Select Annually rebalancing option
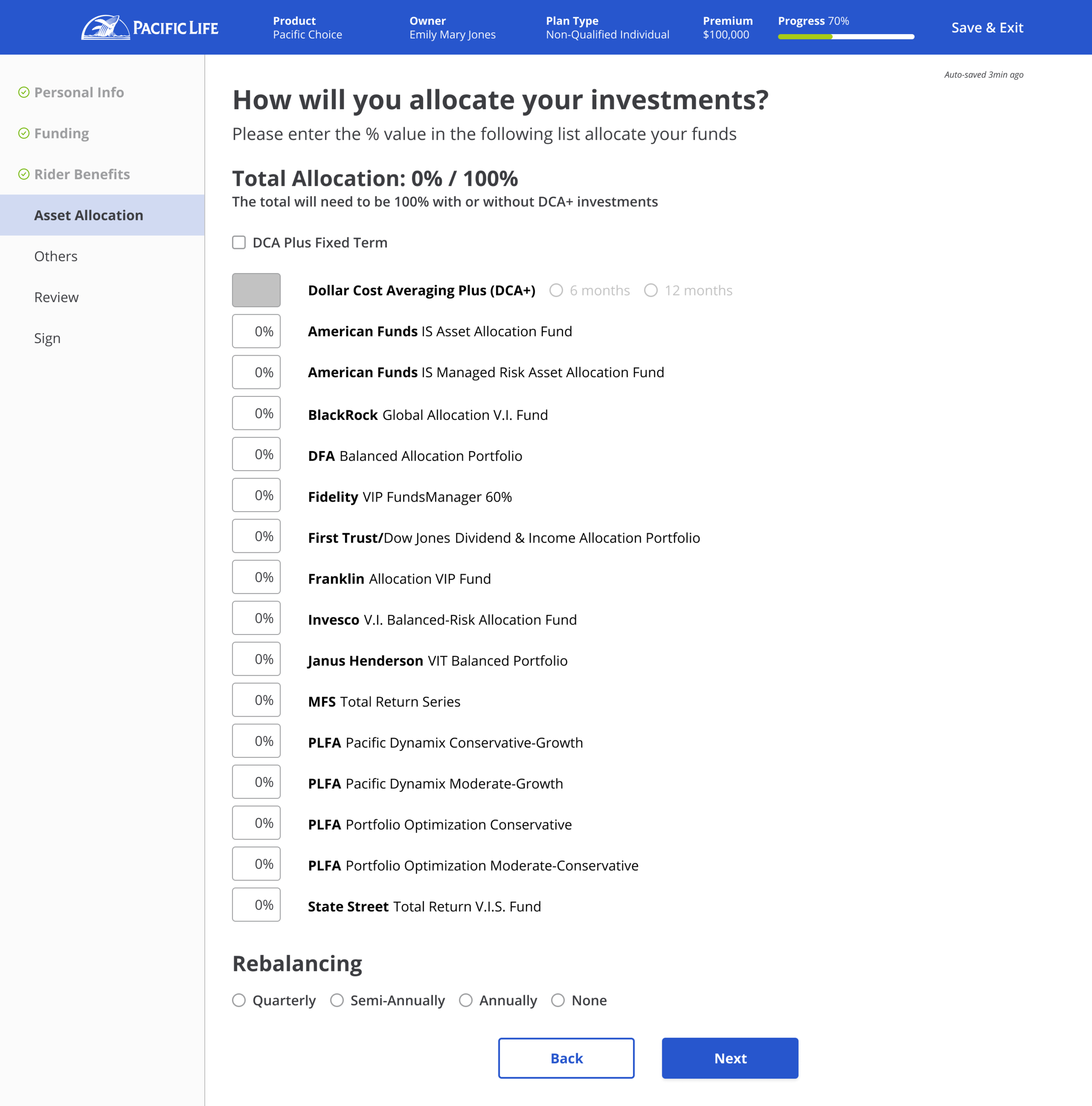This screenshot has height=1106, width=1092. click(x=465, y=1000)
